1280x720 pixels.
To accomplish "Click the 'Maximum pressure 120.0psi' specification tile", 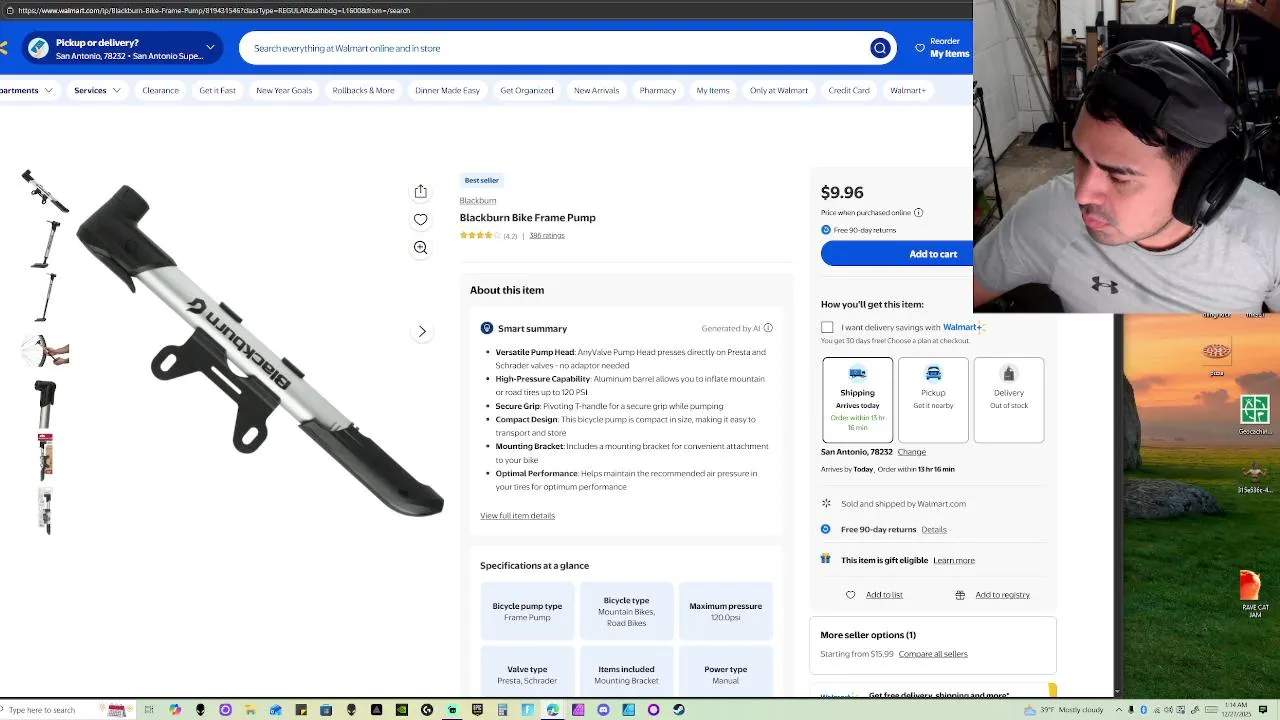I will tap(726, 611).
